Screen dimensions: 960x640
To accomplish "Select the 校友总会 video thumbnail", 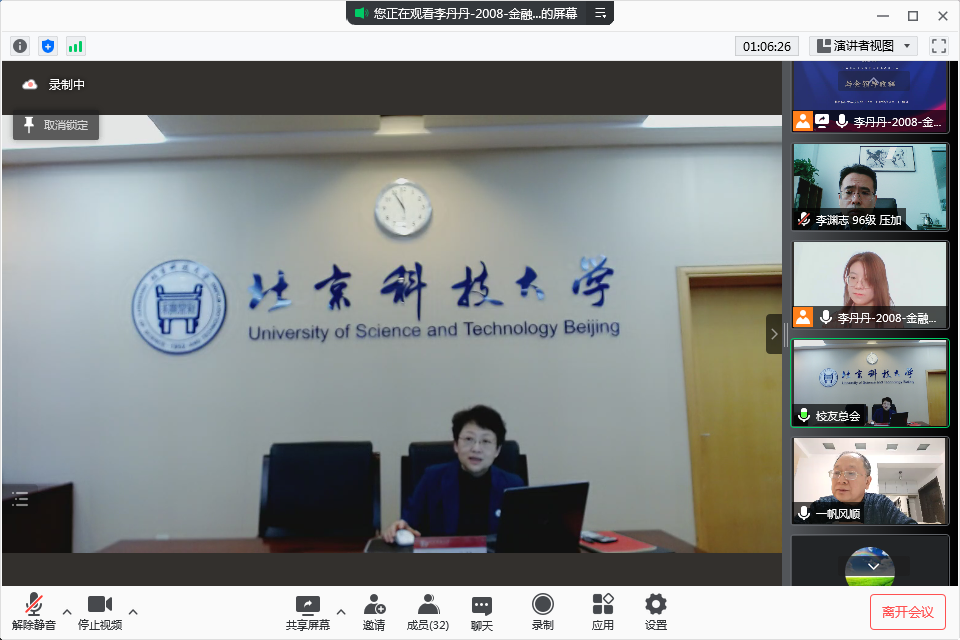I will (870, 383).
